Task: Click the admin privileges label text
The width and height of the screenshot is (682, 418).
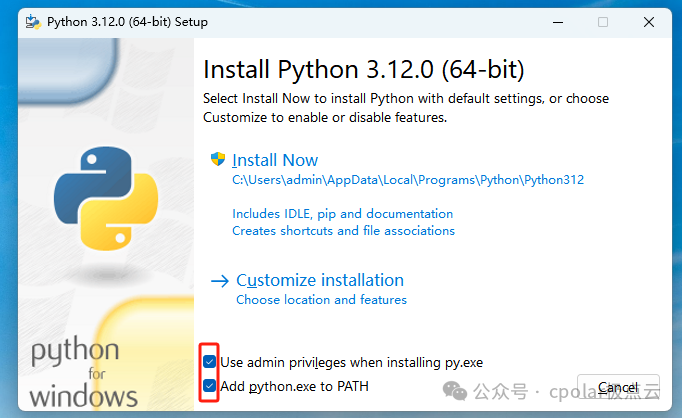Action: (x=351, y=361)
